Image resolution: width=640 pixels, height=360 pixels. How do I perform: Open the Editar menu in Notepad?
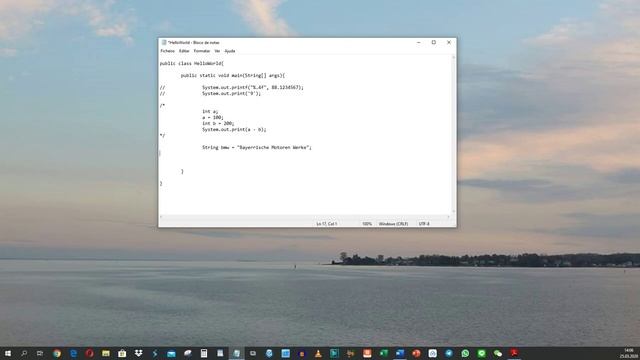(x=184, y=51)
